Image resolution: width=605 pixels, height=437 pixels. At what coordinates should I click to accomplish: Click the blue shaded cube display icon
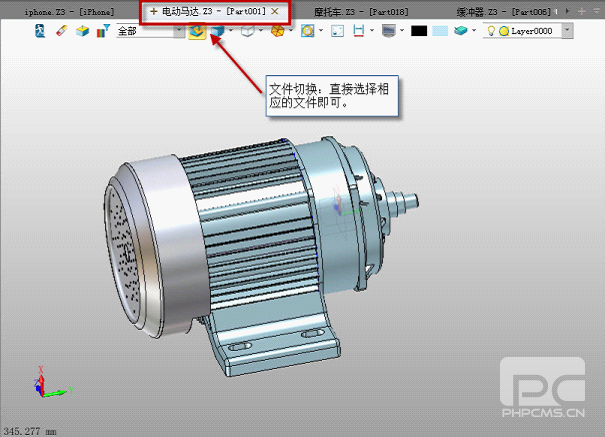click(216, 31)
